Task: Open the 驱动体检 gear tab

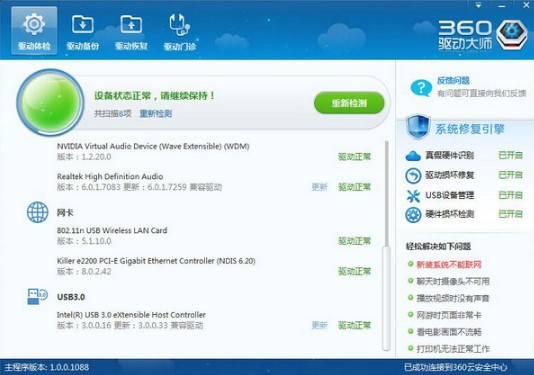Action: point(34,31)
